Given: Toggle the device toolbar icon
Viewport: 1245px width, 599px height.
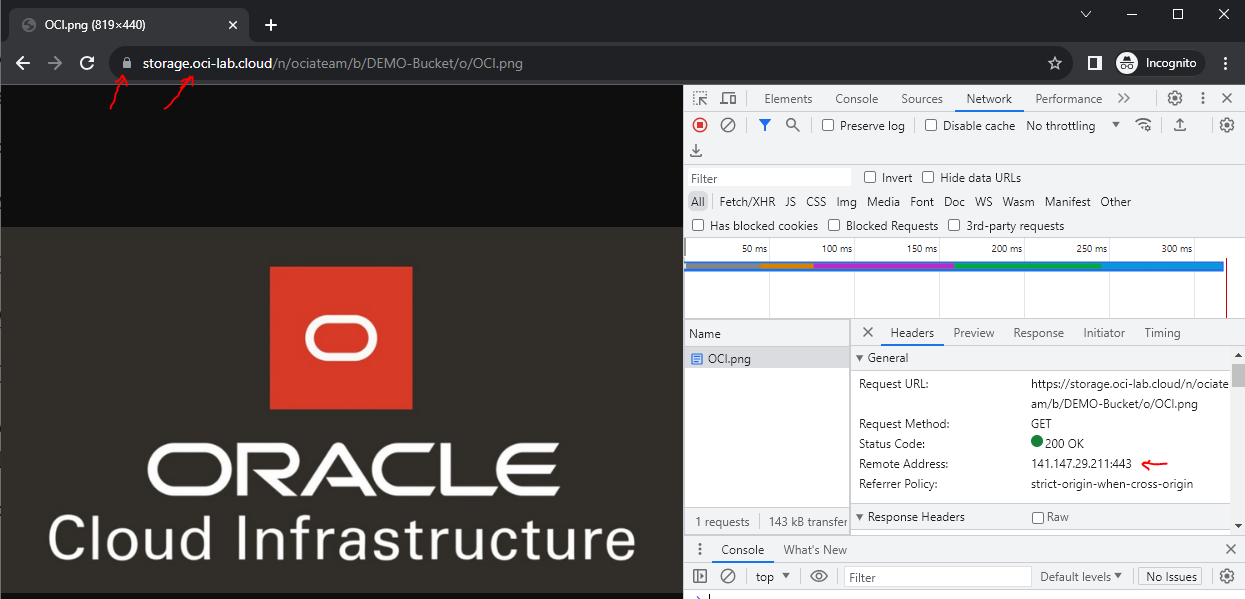Looking at the screenshot, I should 728,98.
